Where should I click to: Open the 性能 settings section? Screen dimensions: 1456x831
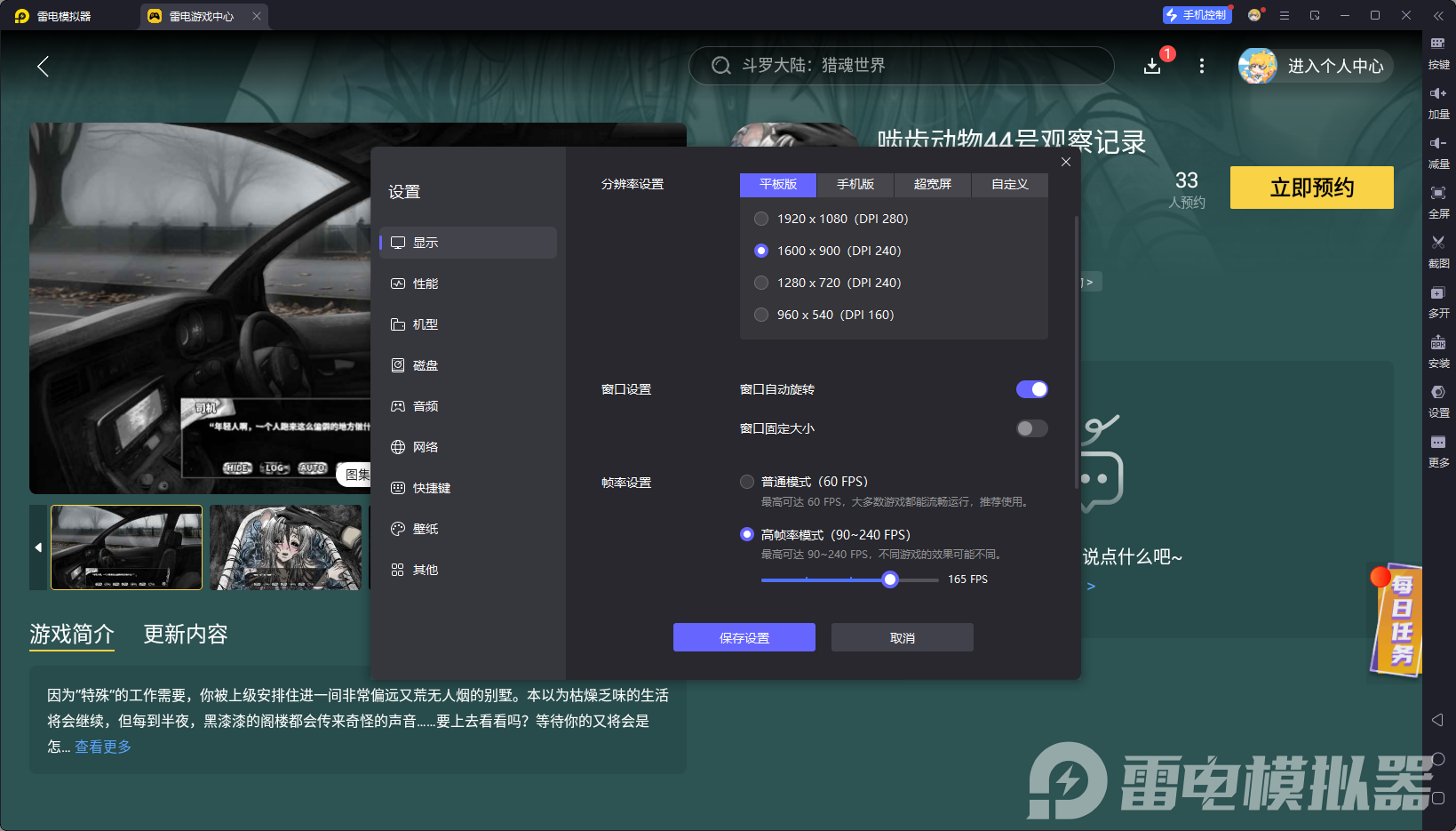point(425,283)
